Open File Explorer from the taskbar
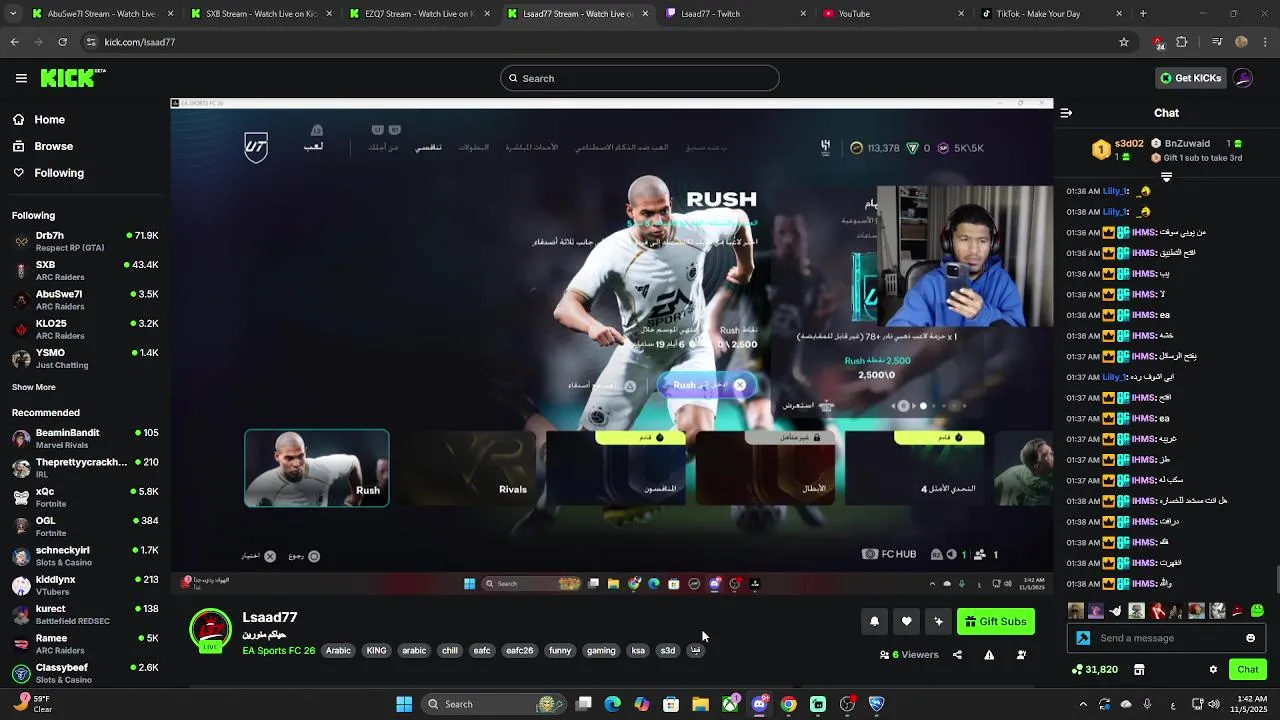 [700, 704]
